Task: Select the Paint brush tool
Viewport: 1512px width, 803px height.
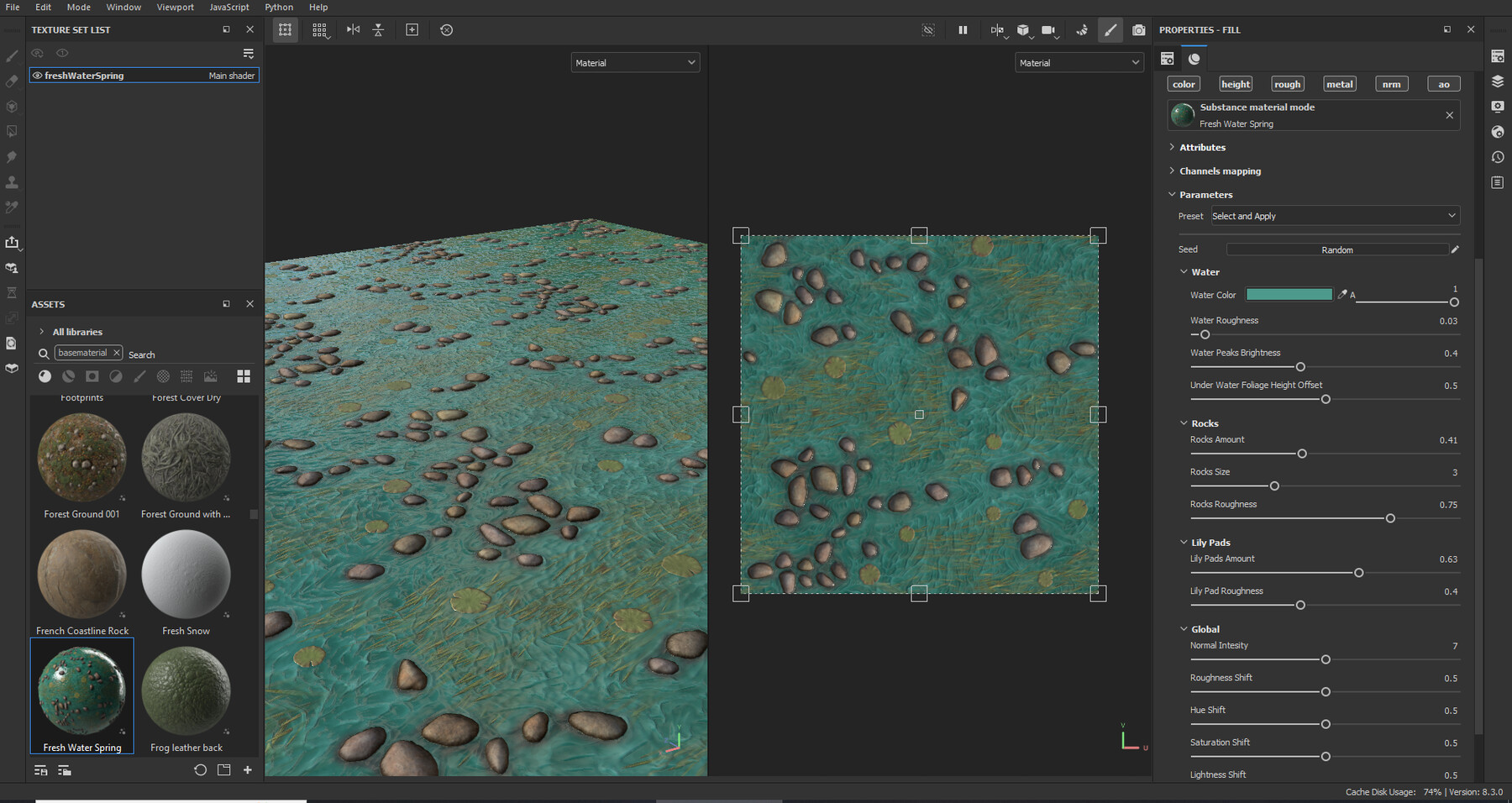Action: pos(12,56)
